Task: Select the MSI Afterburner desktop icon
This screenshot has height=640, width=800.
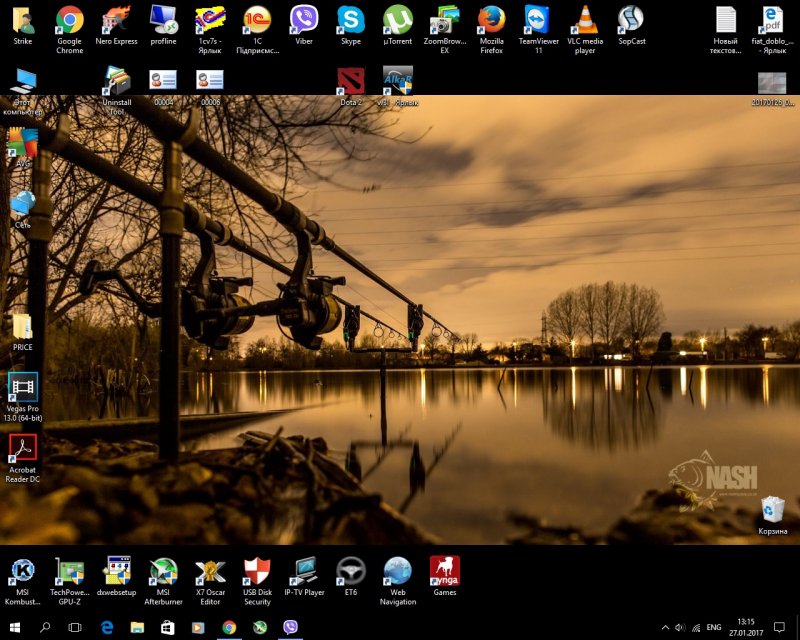Action: [x=163, y=572]
